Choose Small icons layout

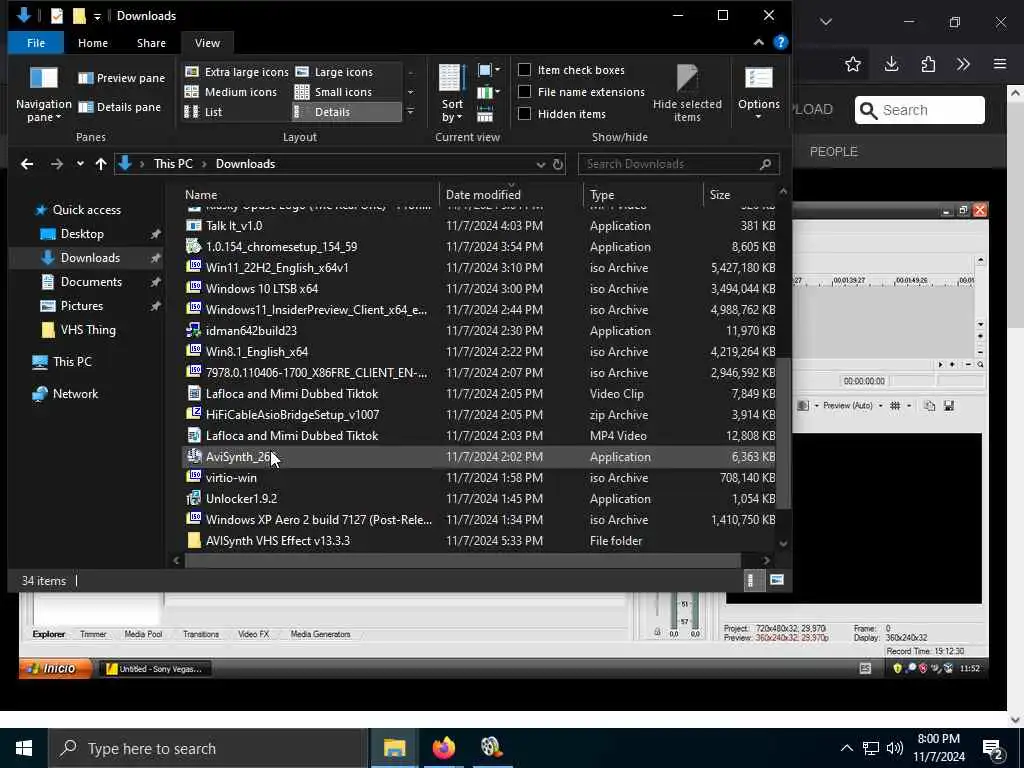pos(334,92)
